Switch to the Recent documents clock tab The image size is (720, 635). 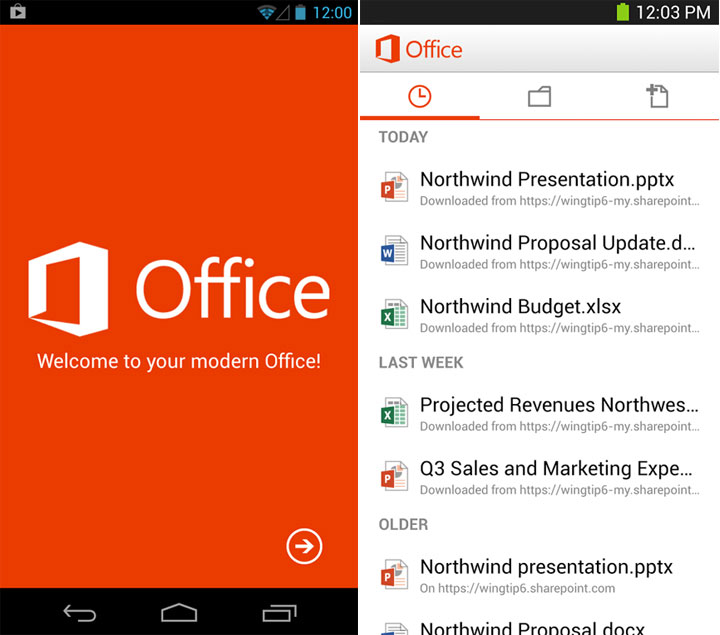420,96
